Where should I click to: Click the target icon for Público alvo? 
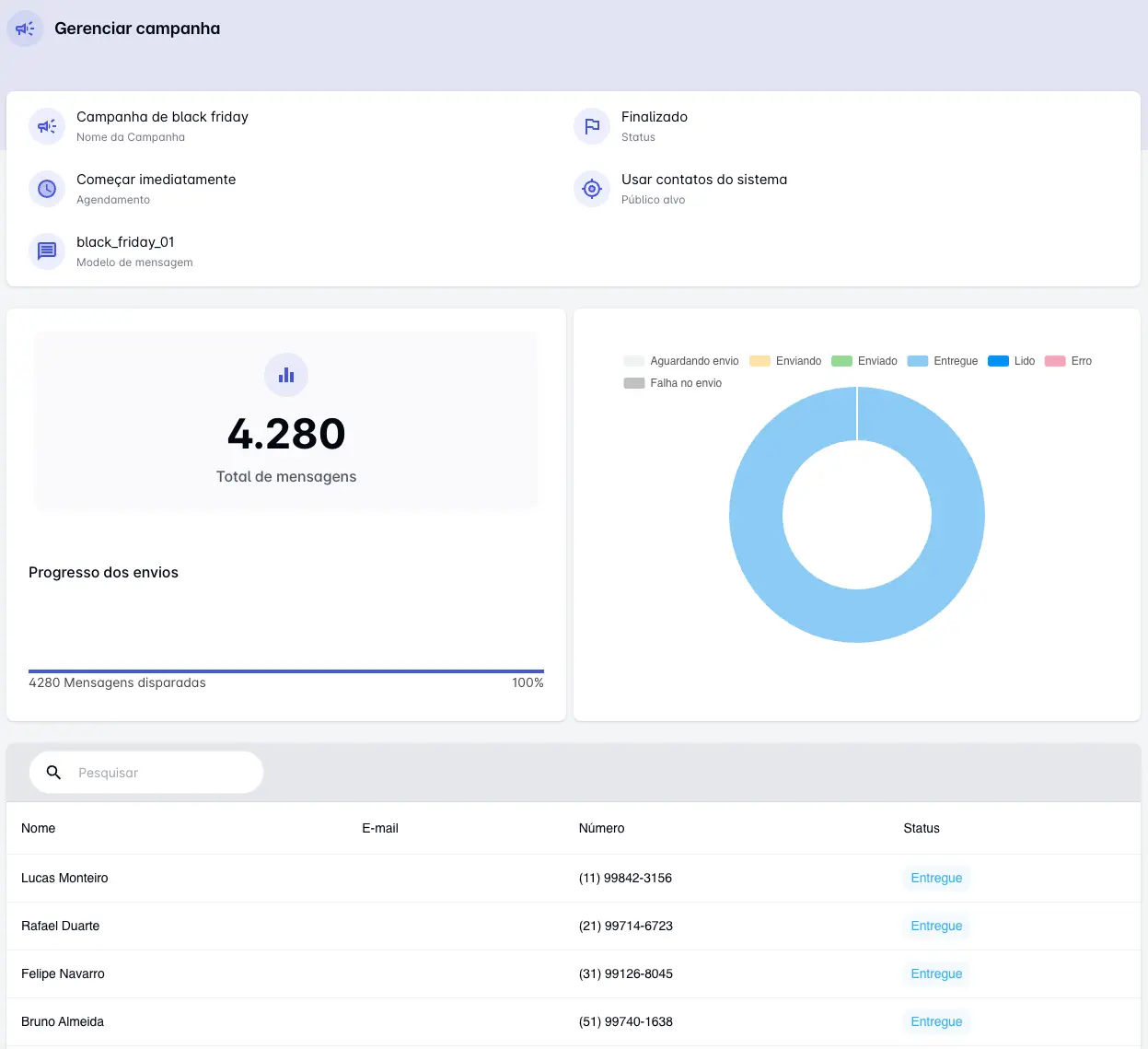592,189
